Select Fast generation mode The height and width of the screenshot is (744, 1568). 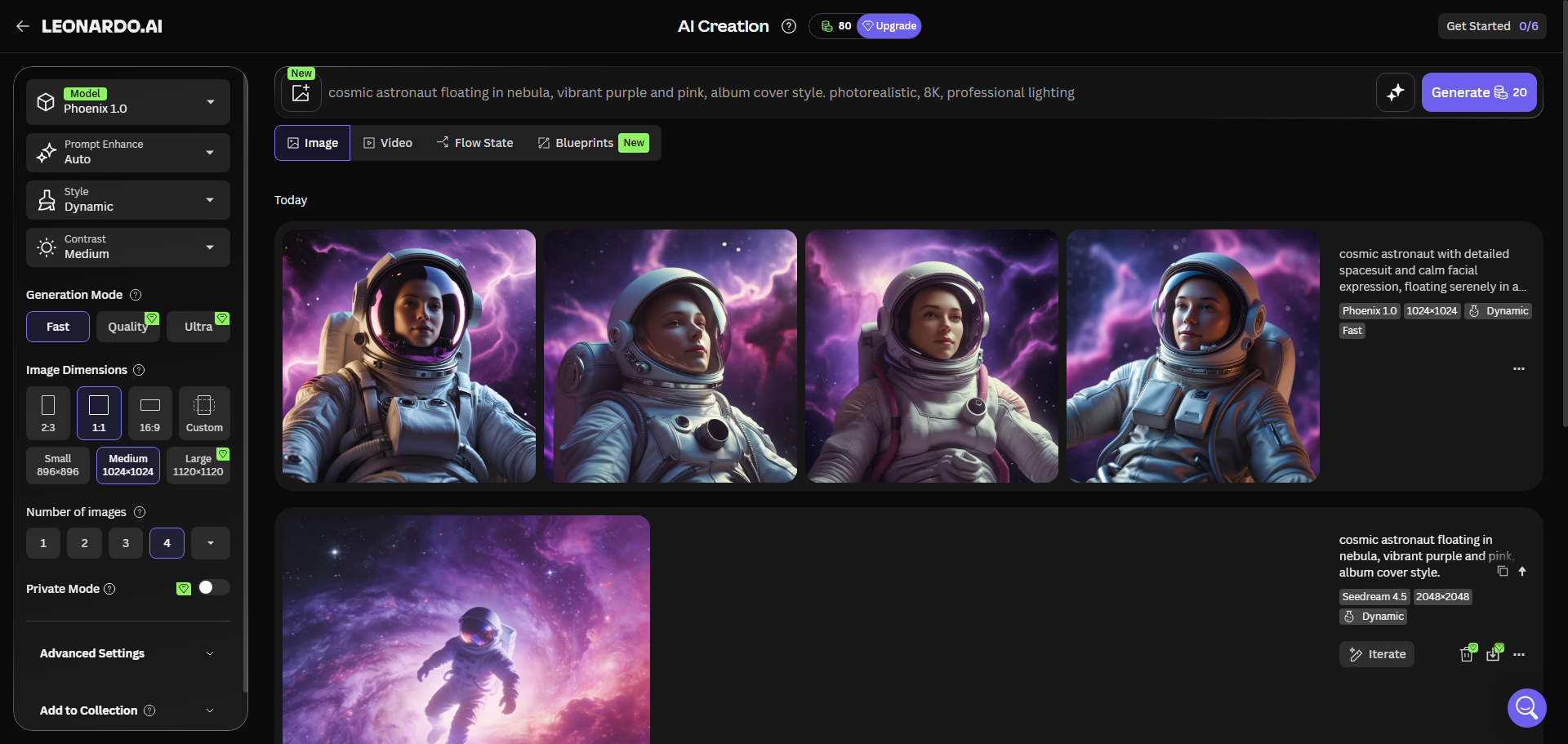point(58,327)
